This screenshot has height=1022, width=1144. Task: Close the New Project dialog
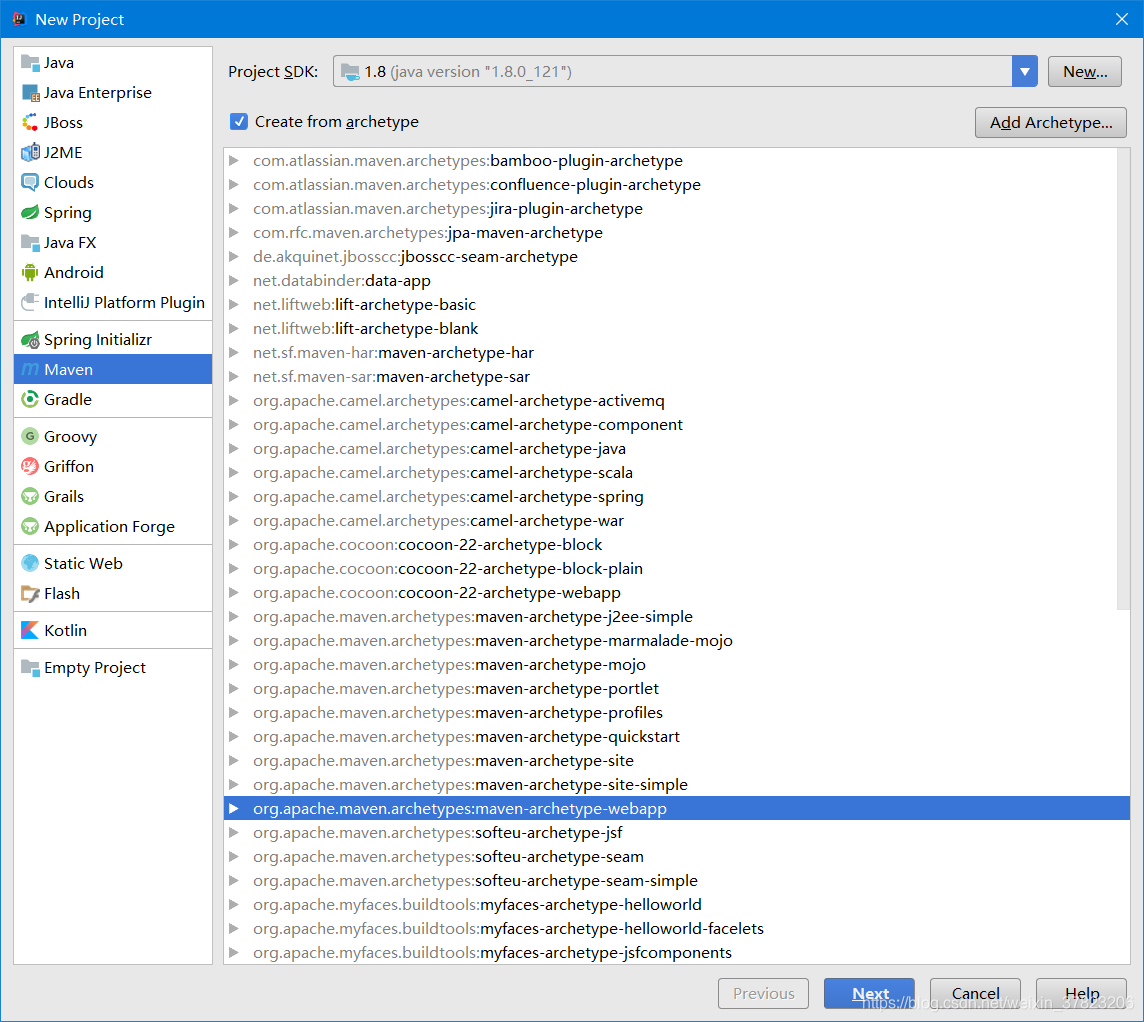1121,19
